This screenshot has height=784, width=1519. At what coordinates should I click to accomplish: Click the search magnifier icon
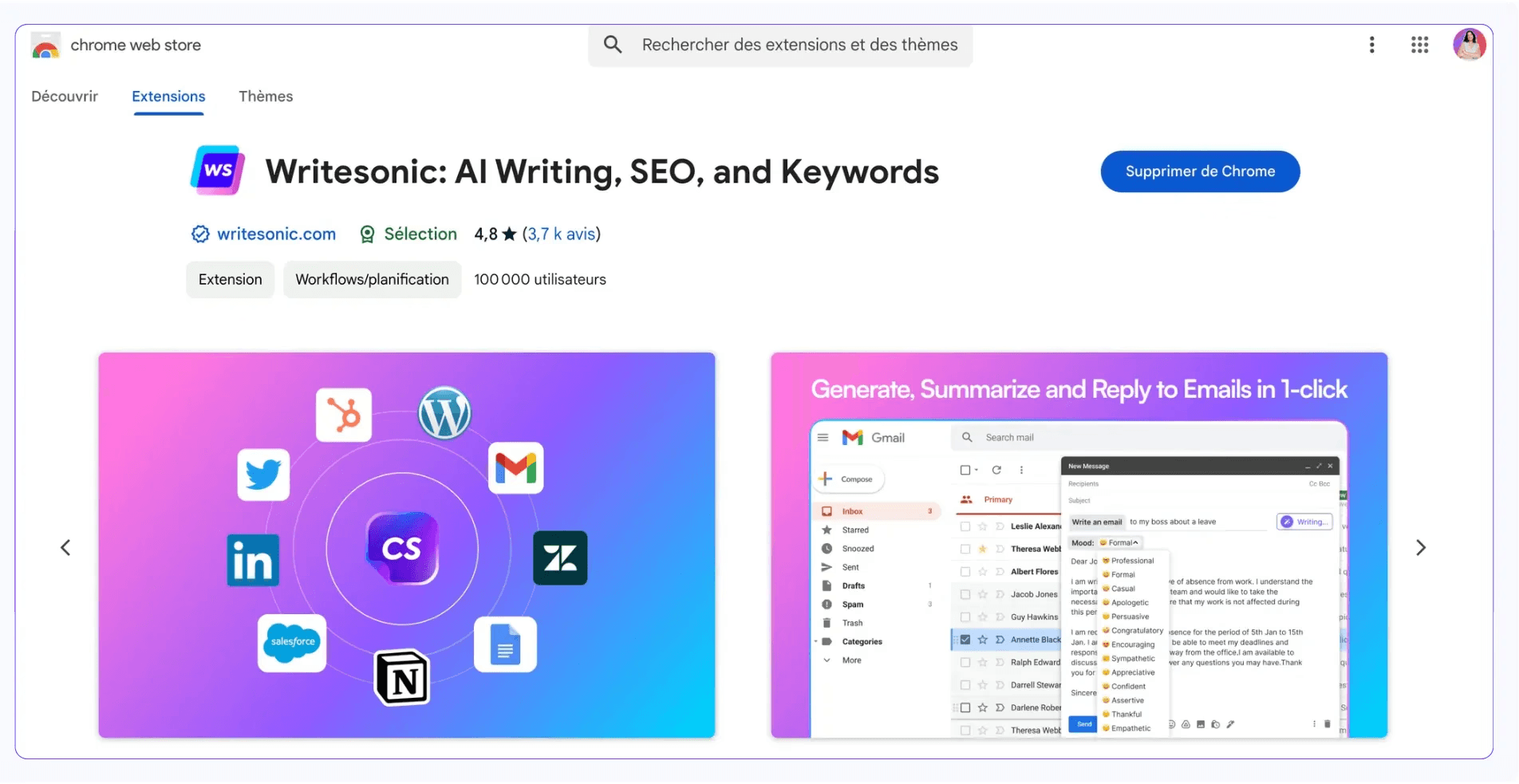[613, 45]
